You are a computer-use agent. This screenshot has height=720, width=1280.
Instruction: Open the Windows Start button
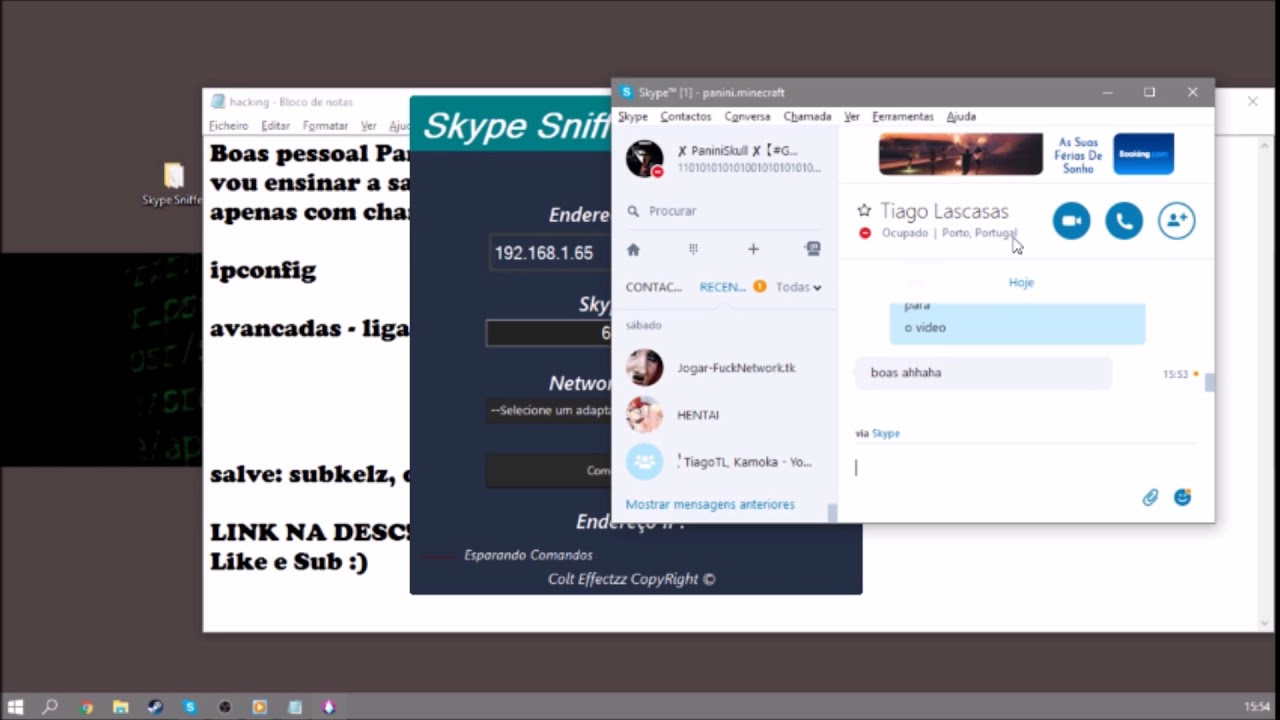[16, 707]
